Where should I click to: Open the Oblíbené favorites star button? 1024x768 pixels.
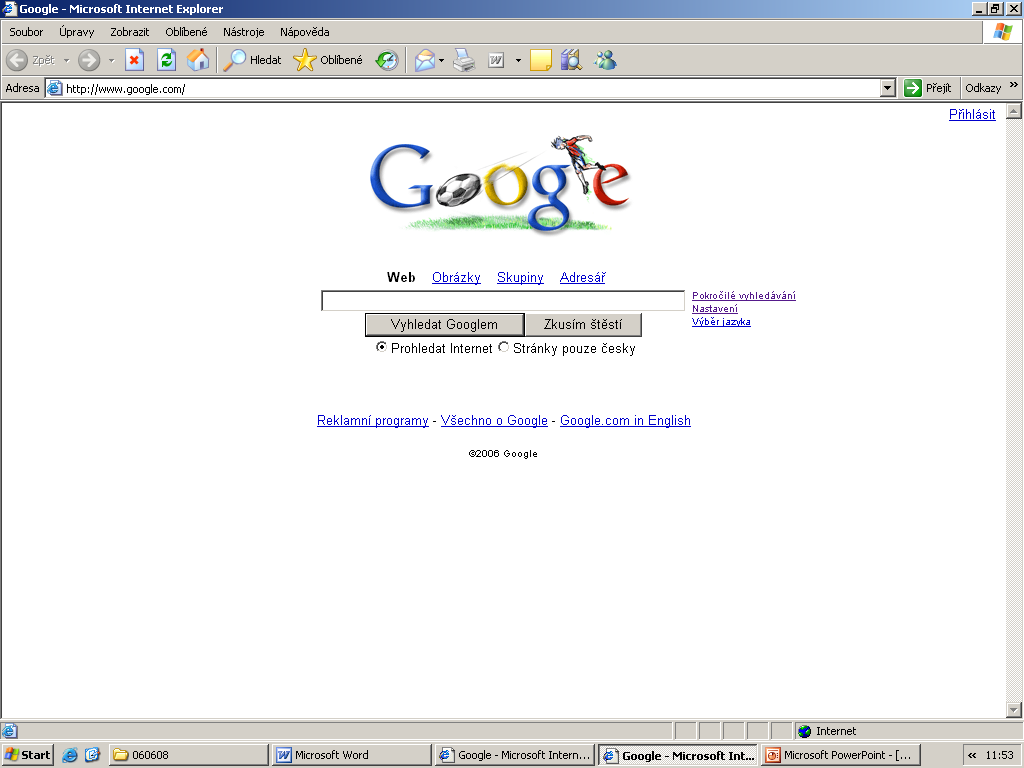pos(328,60)
